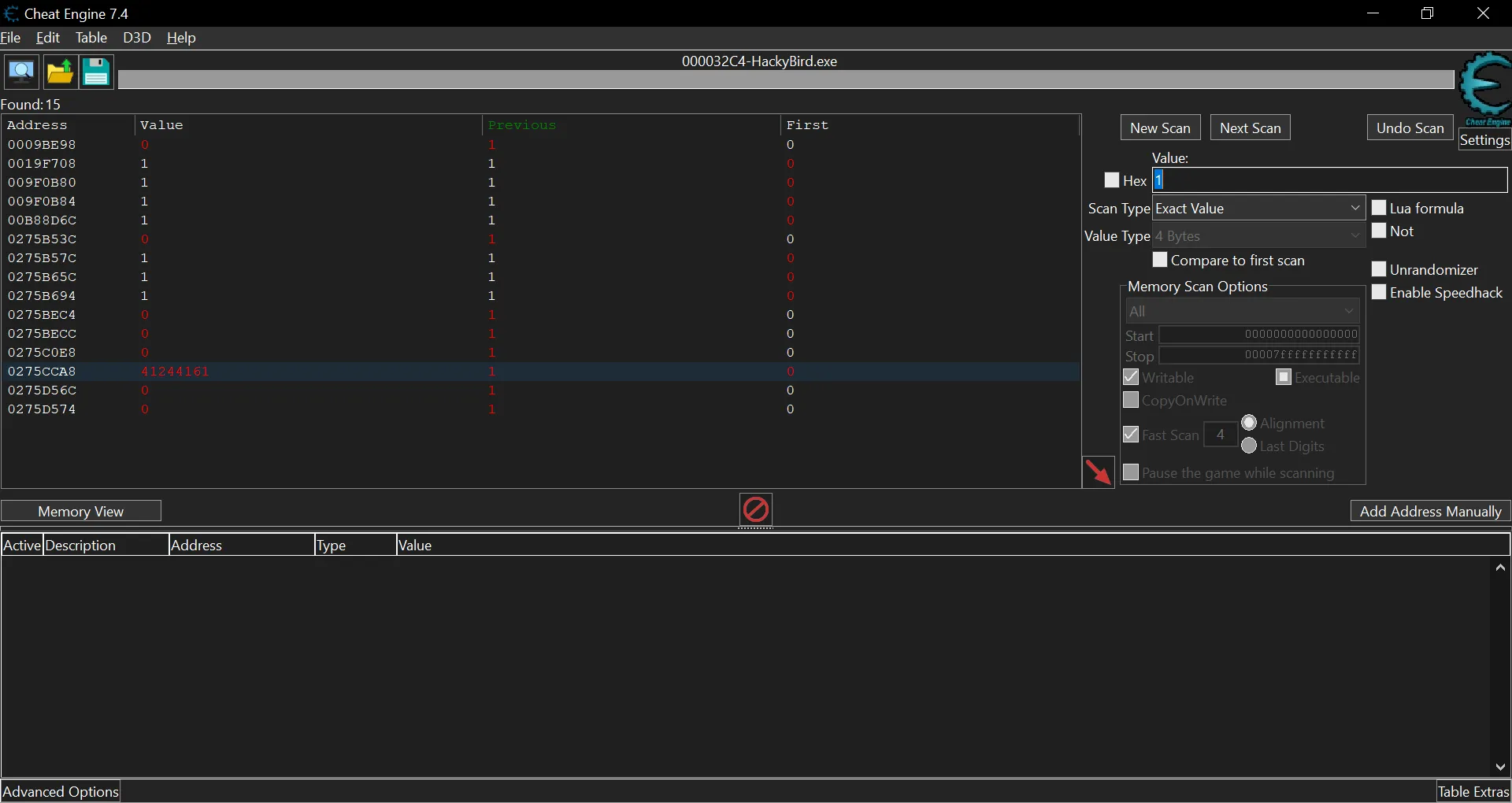Screen dimensions: 1512x803
Task: Toggle the Fast Scan checkbox
Action: point(1131,435)
